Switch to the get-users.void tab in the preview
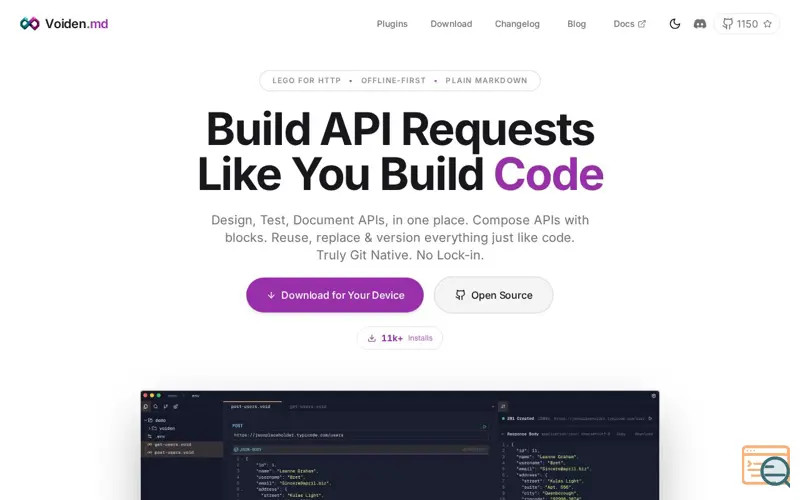The height and width of the screenshot is (500, 800). click(308, 407)
